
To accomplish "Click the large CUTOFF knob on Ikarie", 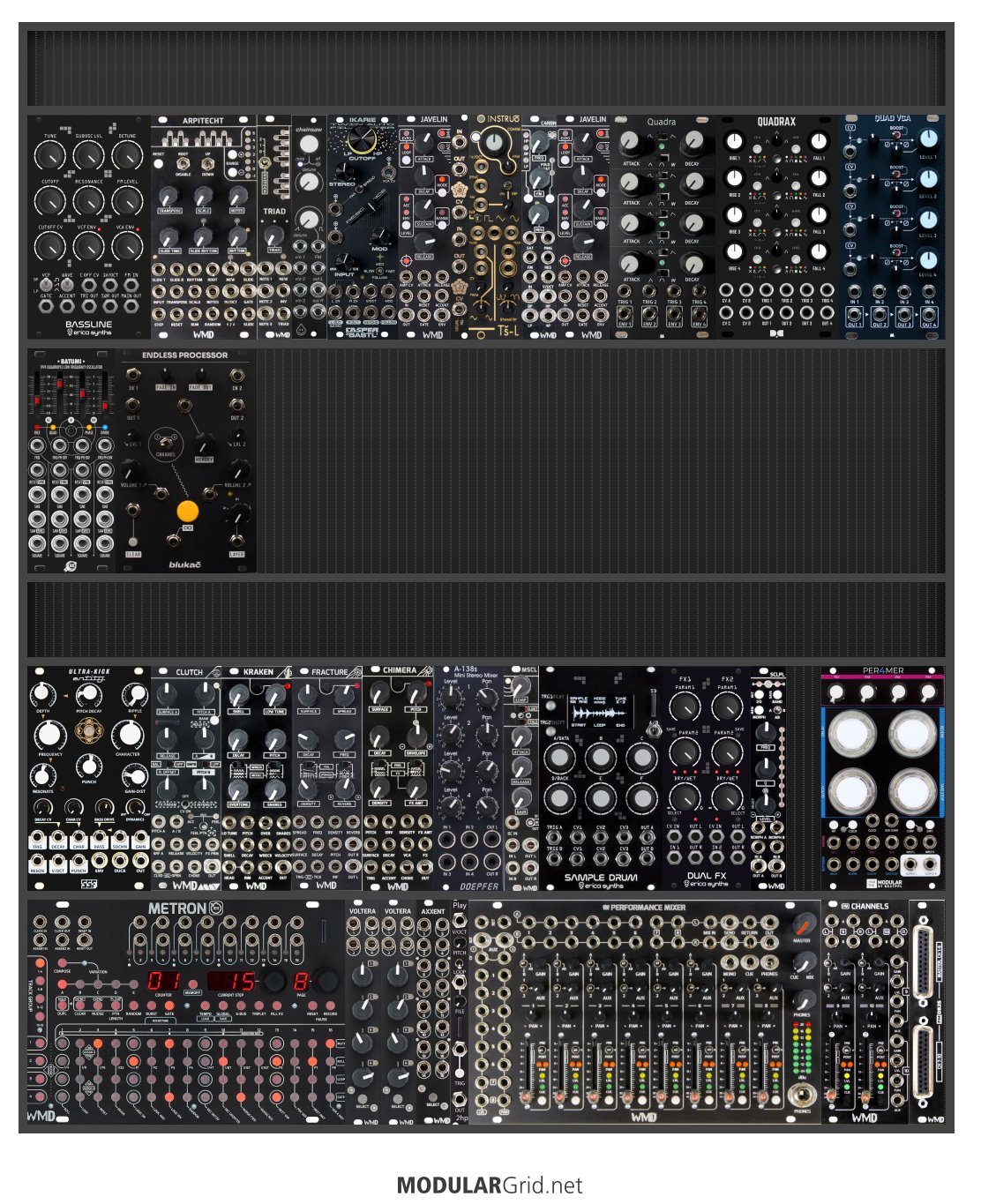I will coord(361,139).
